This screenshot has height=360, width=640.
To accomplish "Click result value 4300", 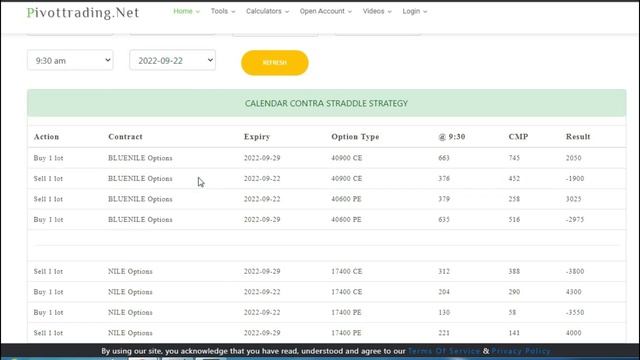I will click(x=573, y=292).
